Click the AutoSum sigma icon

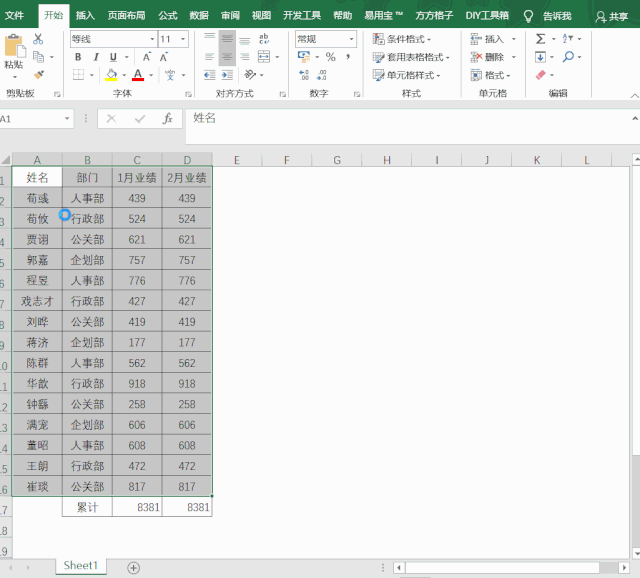pos(540,39)
